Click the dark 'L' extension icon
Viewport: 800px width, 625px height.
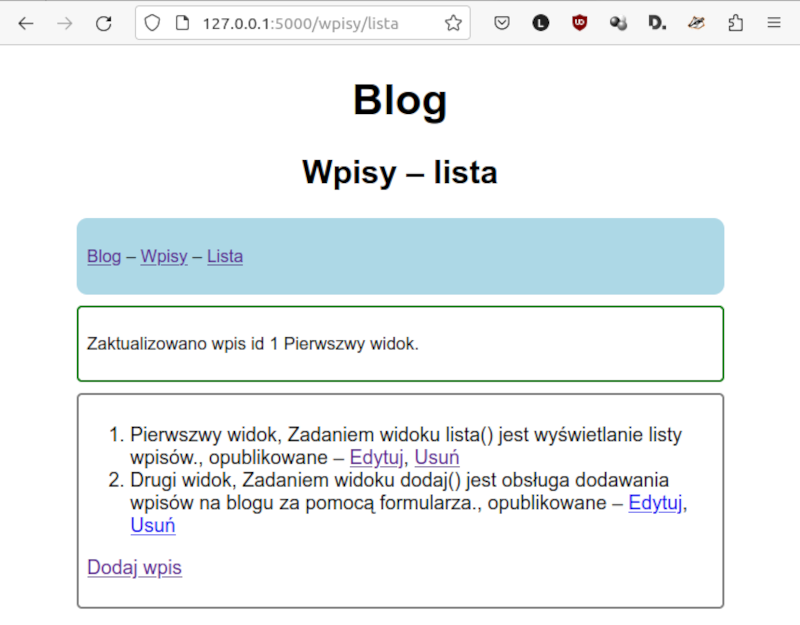[x=540, y=22]
